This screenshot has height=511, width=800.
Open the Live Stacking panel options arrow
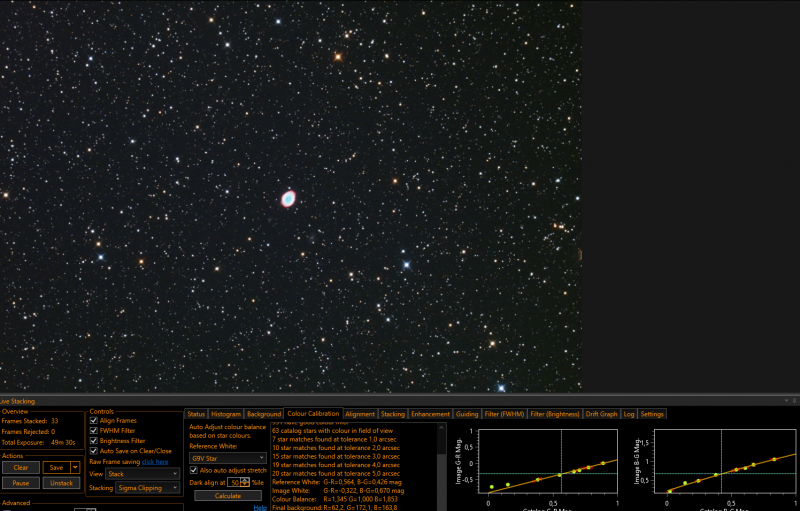pyautogui.click(x=786, y=401)
